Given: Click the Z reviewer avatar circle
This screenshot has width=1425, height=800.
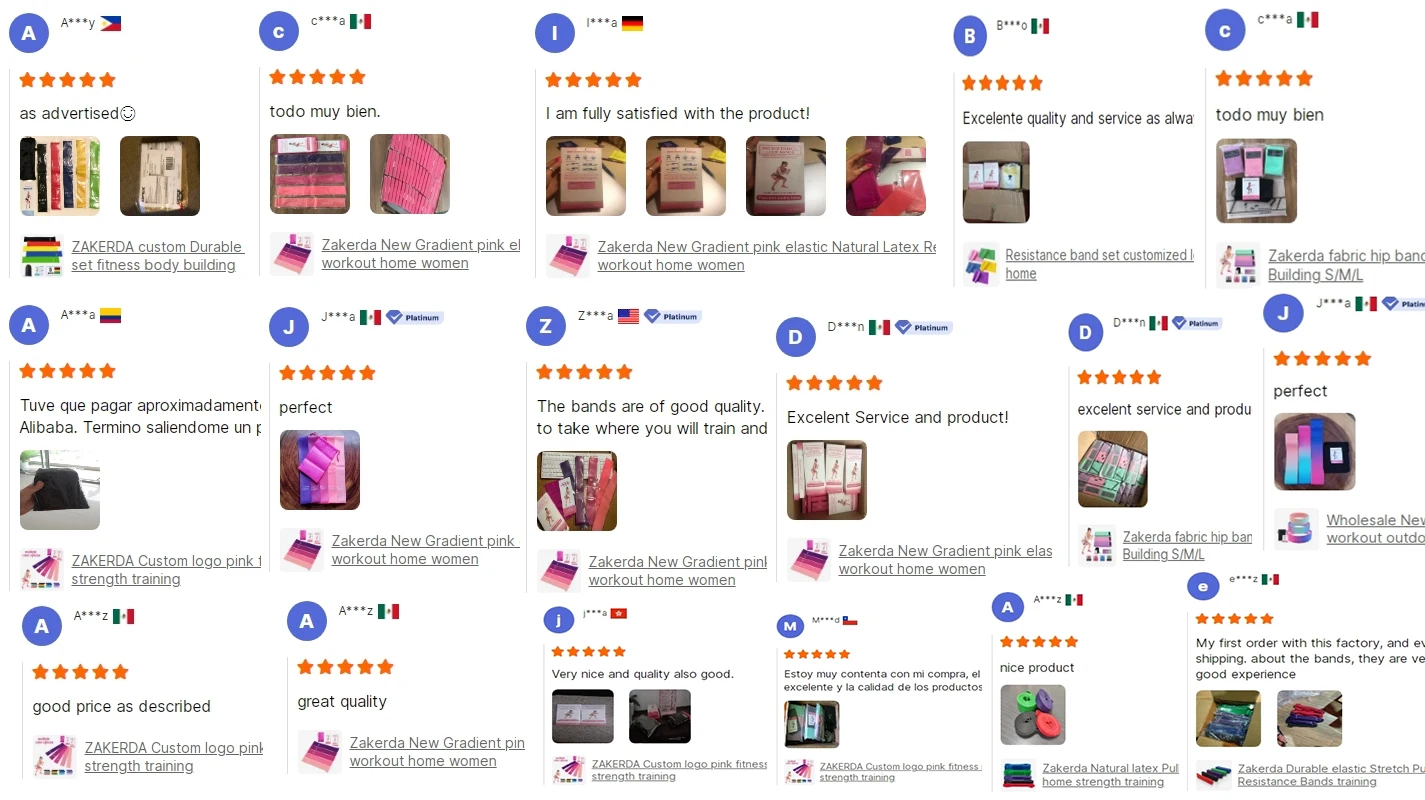Looking at the screenshot, I should [546, 326].
